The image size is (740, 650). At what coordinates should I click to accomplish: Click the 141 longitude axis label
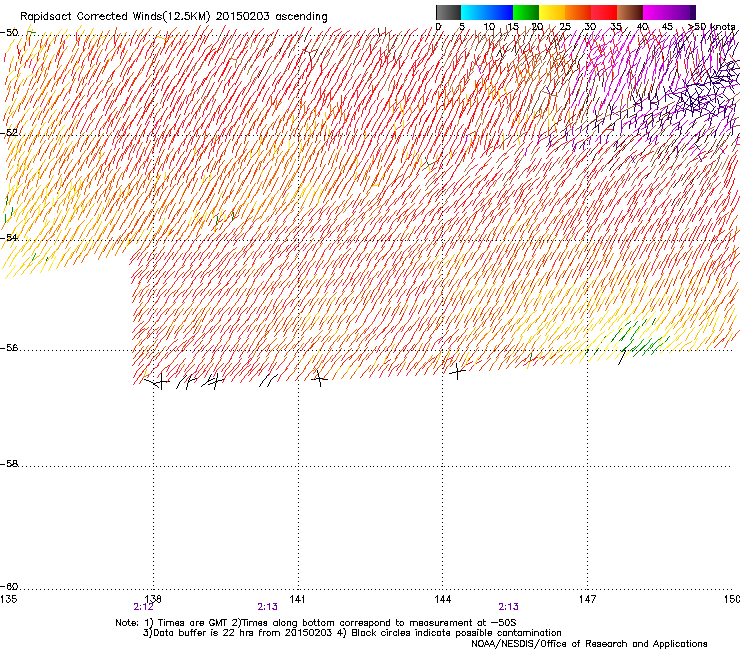[x=297, y=599]
